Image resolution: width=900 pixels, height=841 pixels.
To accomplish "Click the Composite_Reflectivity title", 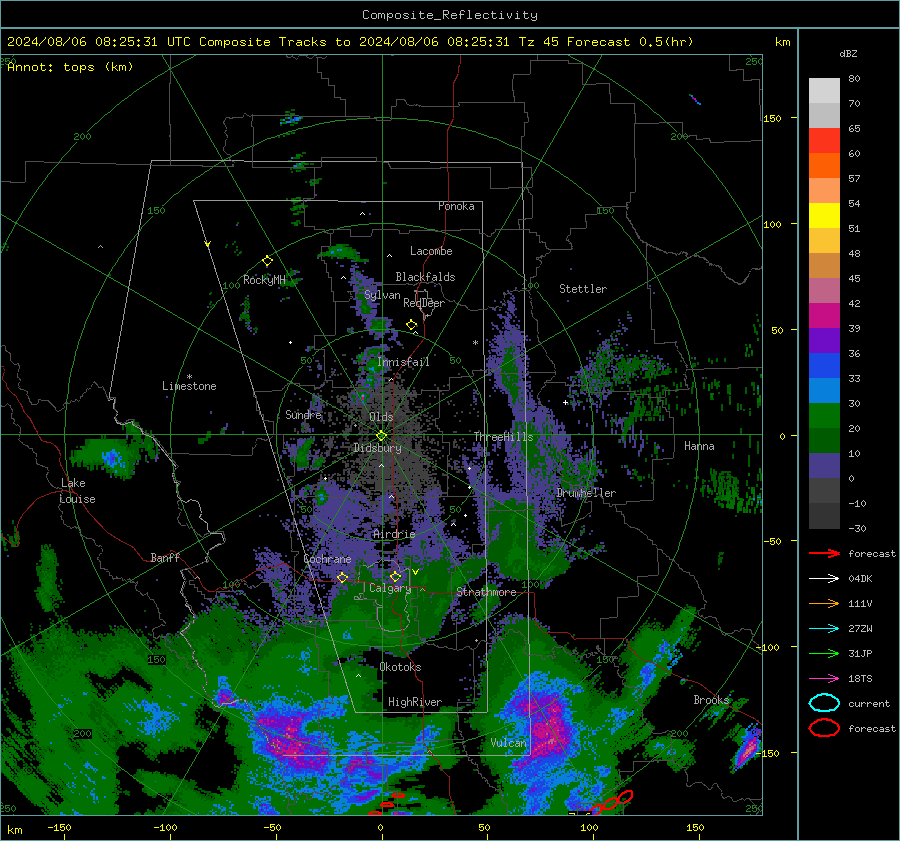I will [450, 15].
